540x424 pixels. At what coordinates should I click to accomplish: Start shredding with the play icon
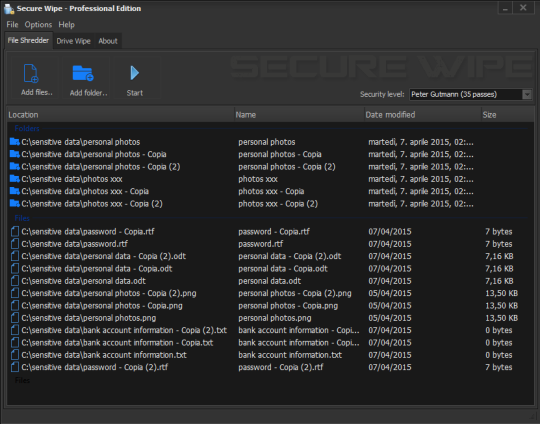point(134,73)
